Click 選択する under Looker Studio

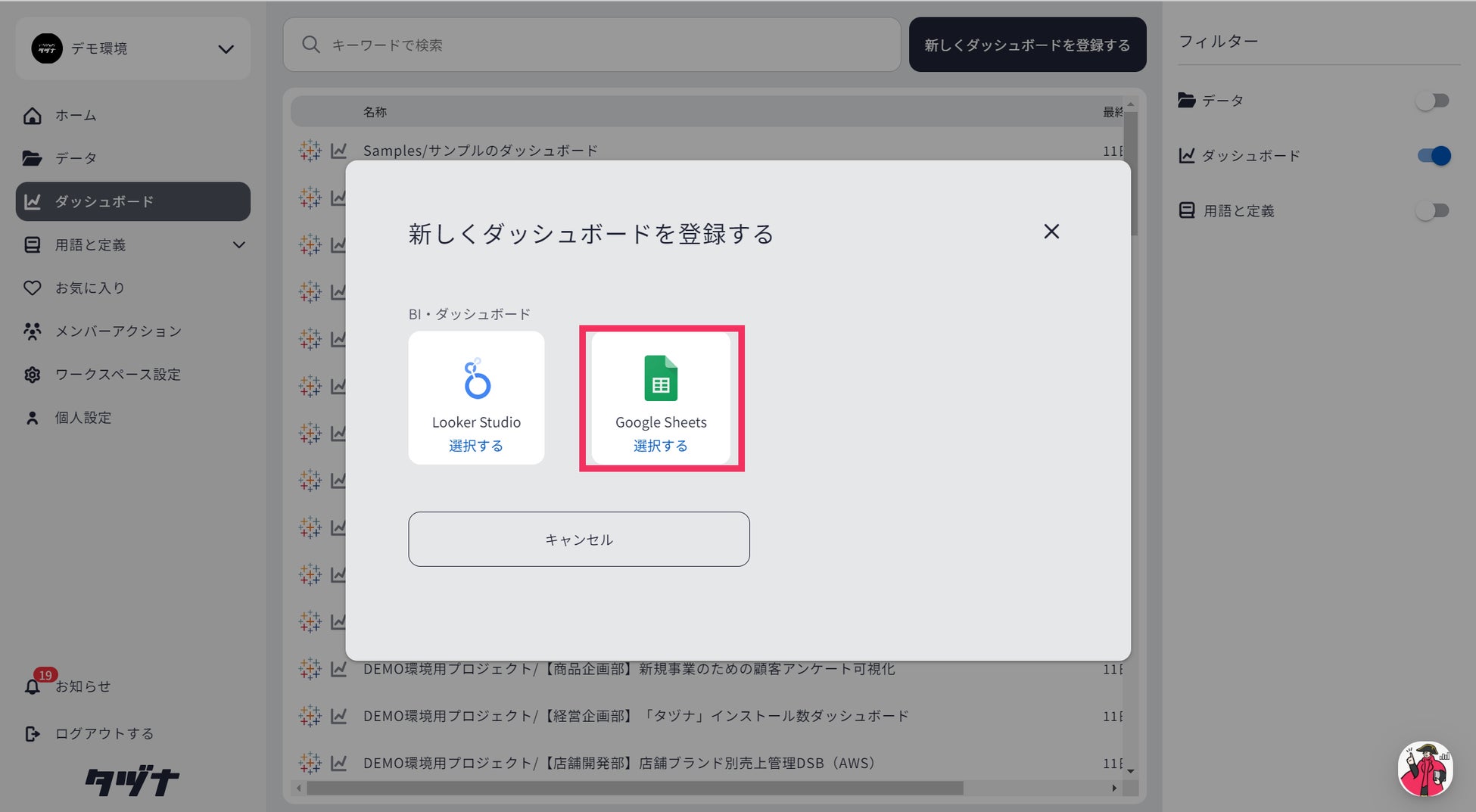pos(476,446)
